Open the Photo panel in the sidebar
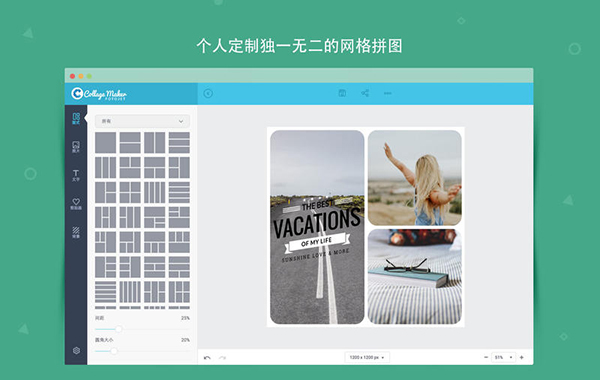Viewport: 600px width, 380px height. (76, 147)
